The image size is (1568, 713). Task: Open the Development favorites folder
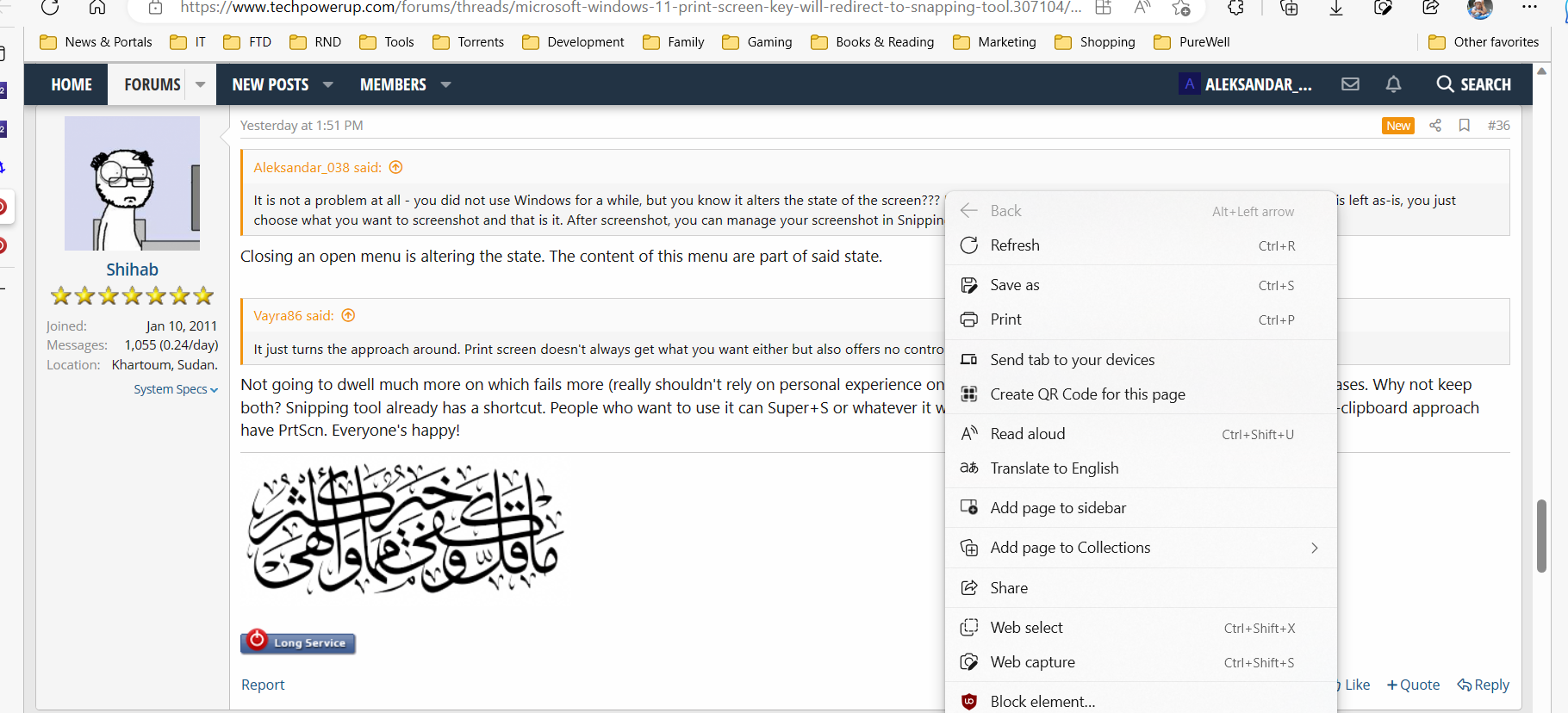pos(573,41)
